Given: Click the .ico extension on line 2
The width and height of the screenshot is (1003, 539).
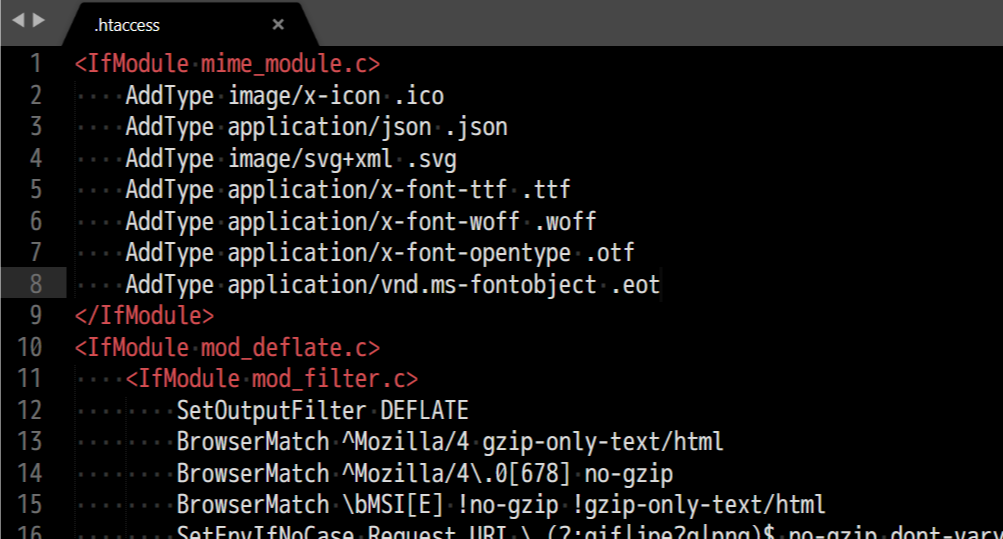Looking at the screenshot, I should coord(418,96).
